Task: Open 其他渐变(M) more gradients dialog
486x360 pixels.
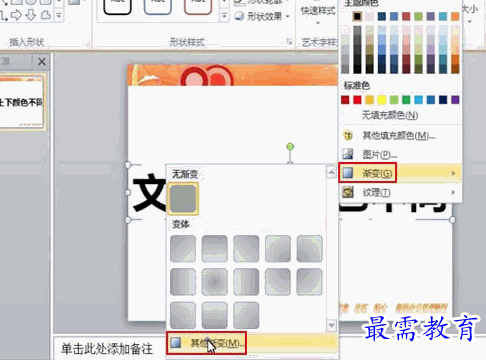Action: pos(252,343)
